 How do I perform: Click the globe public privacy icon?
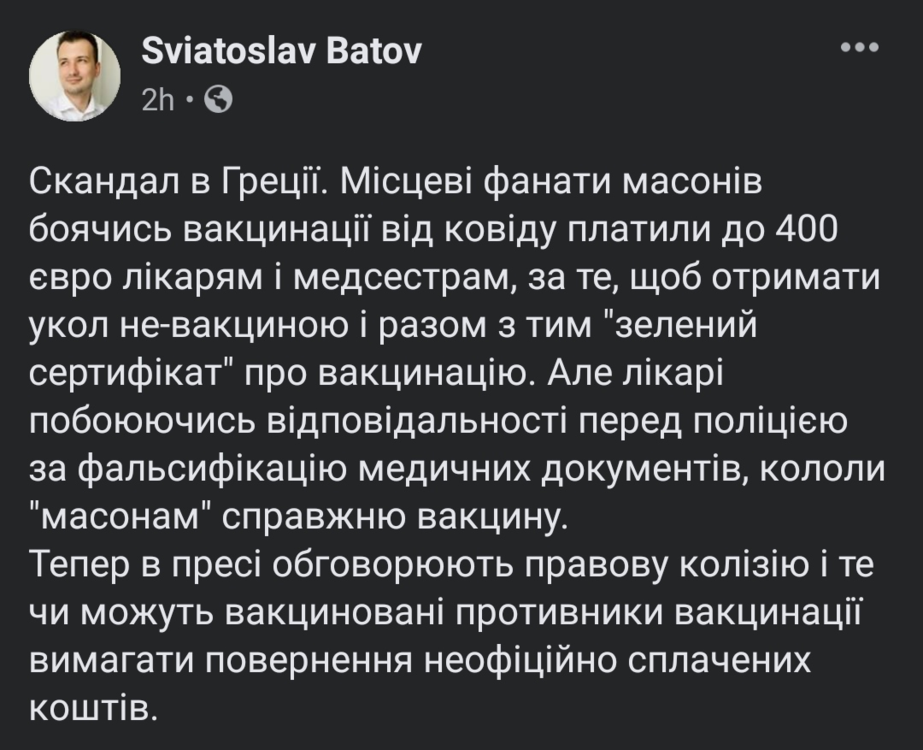pos(218,99)
